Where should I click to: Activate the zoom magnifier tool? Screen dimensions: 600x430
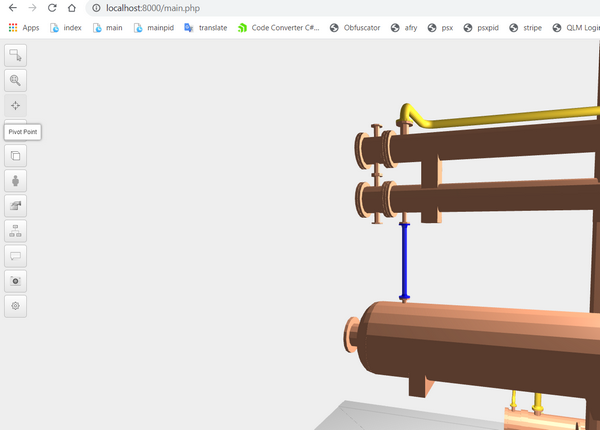(16, 81)
